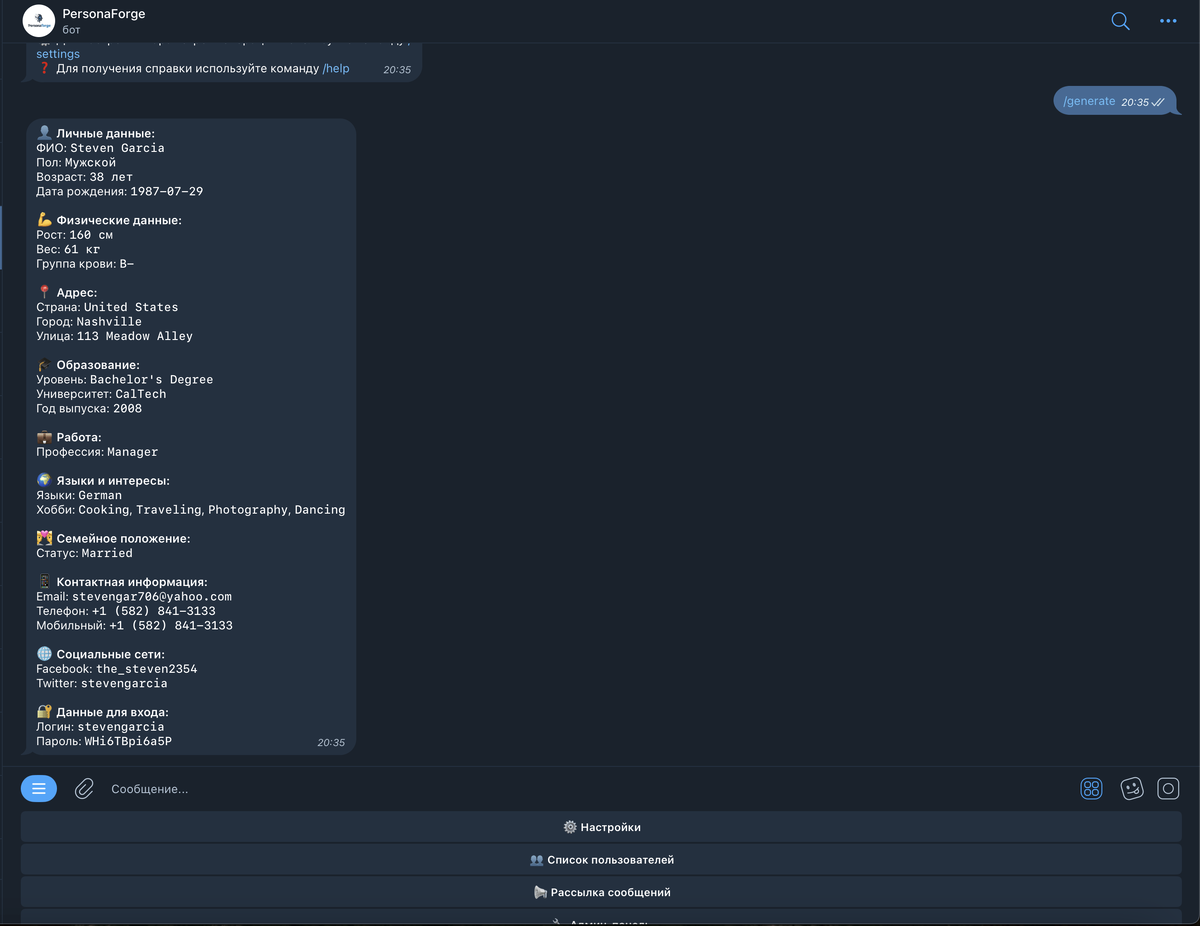Click 20:35 timestamp on generated profile
Screen dimensions: 1200x926
click(x=331, y=743)
